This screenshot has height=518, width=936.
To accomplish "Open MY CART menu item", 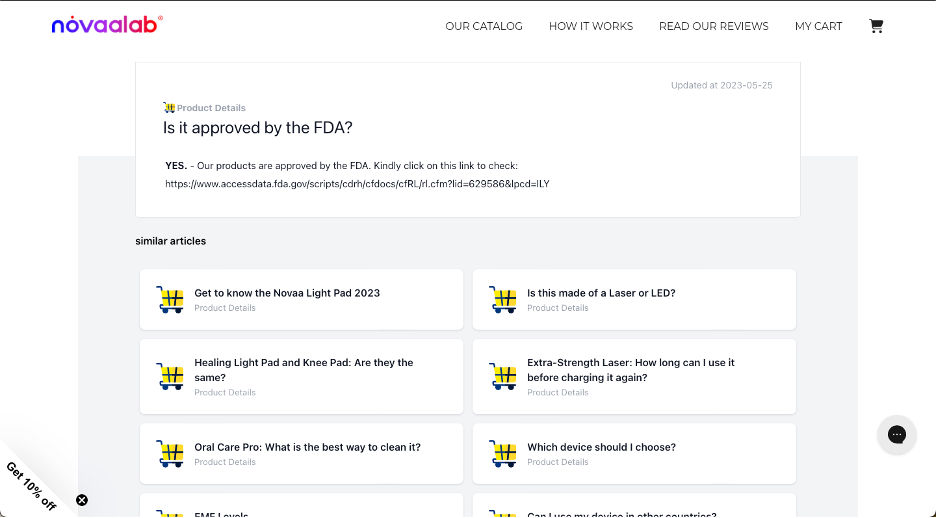I will click(x=818, y=26).
